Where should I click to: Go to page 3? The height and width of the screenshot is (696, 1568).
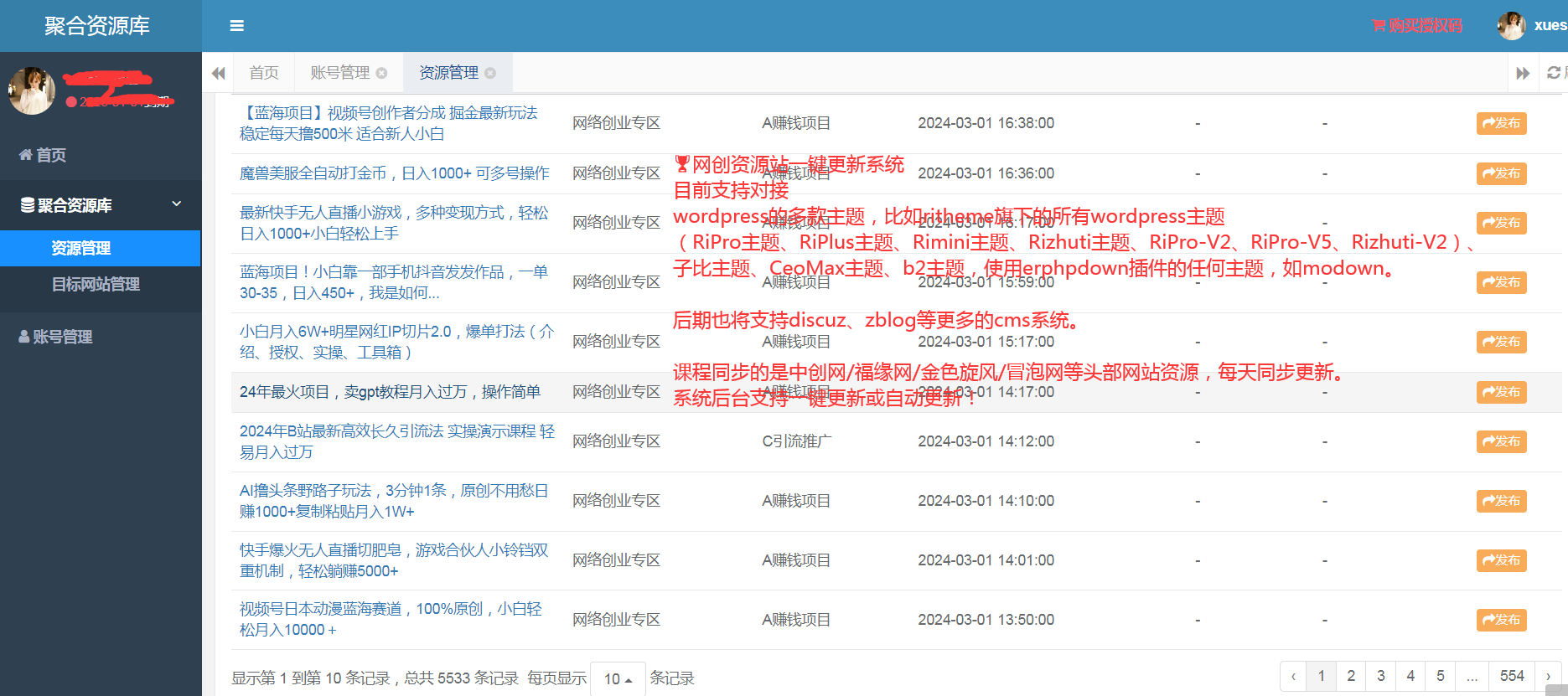click(x=1381, y=676)
